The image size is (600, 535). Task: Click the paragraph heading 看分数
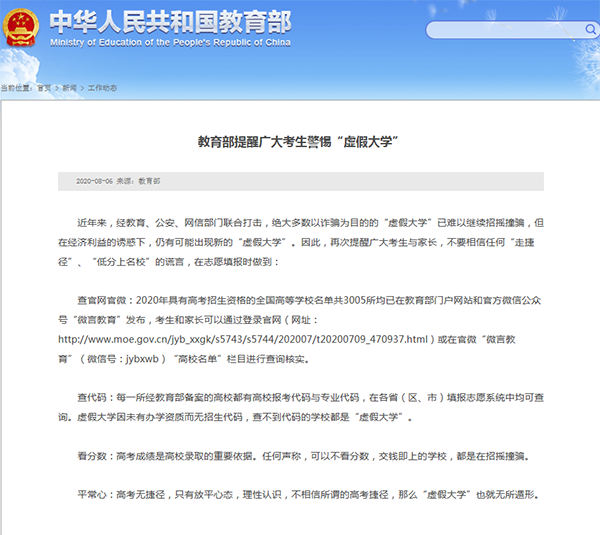92,456
